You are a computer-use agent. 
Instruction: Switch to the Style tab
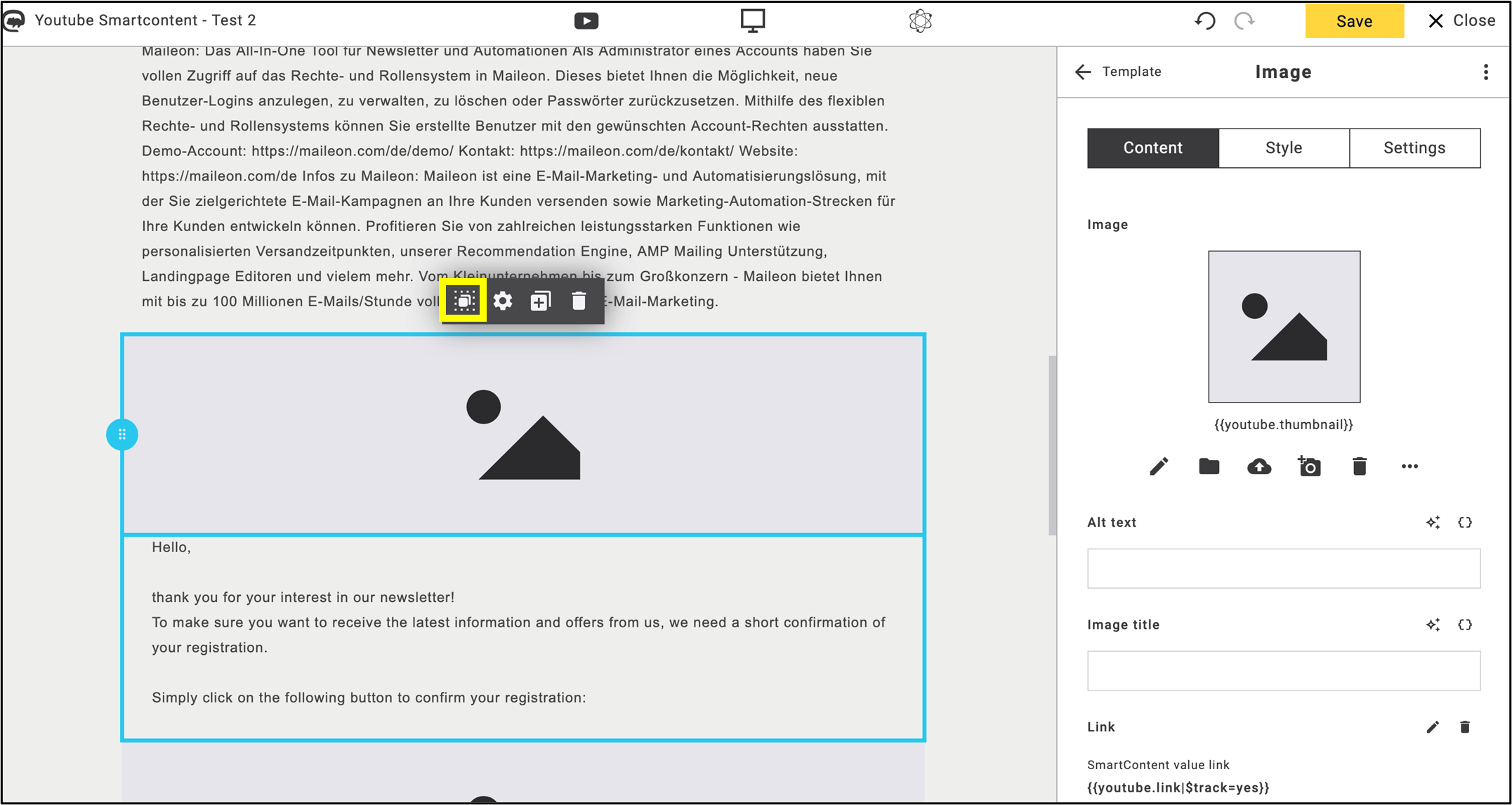pos(1284,148)
